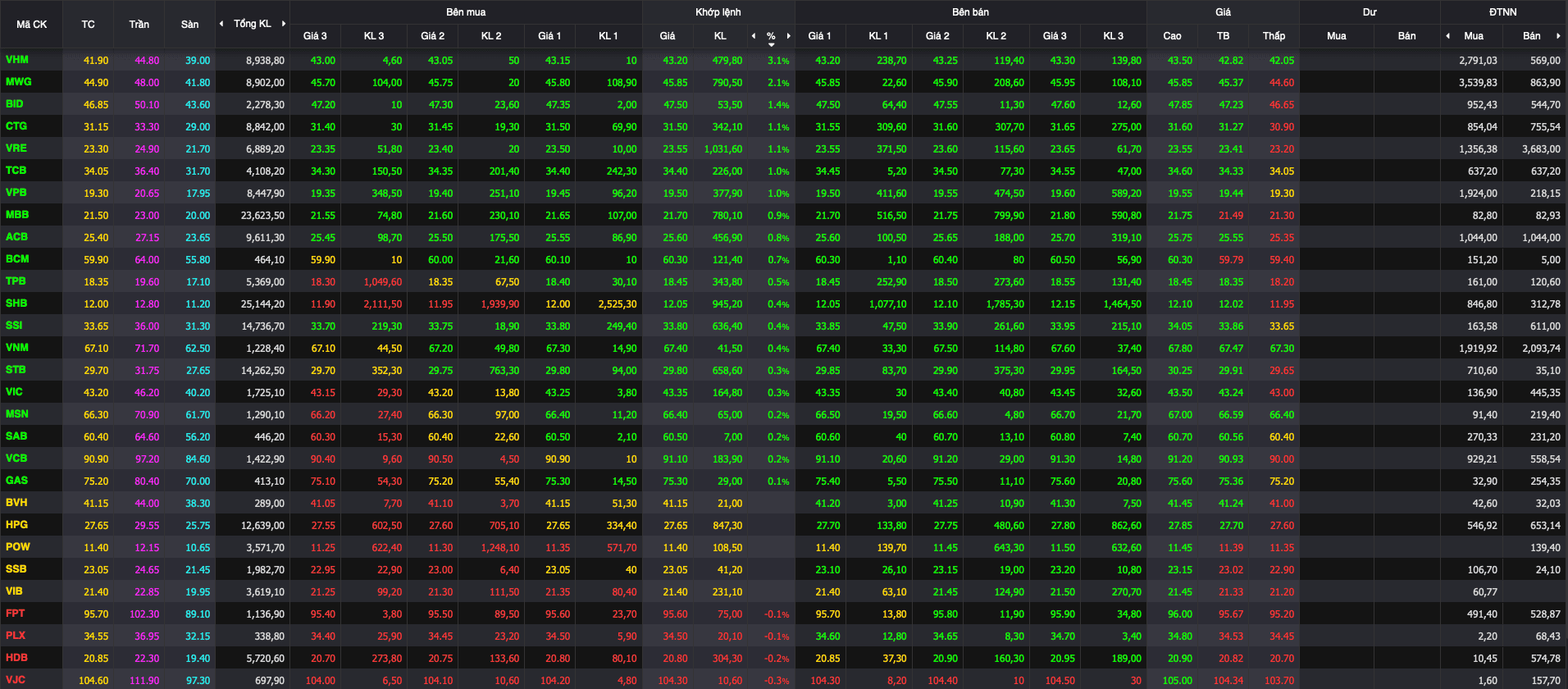
Task: Toggle the sort indicator under % header
Action: coord(771,44)
